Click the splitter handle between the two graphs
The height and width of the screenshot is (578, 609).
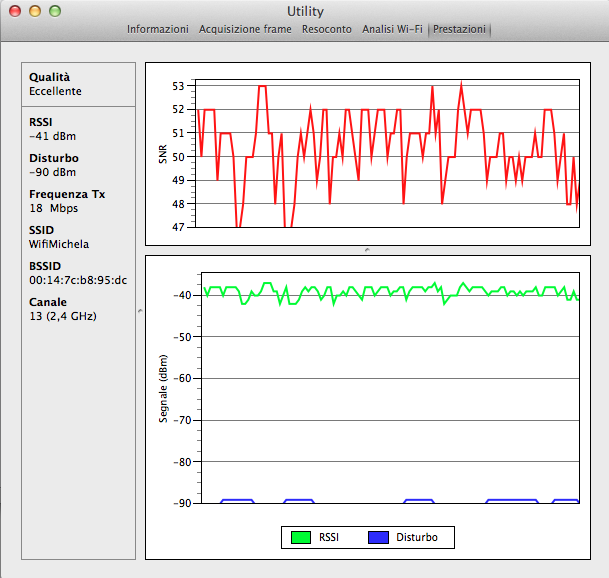point(367,250)
